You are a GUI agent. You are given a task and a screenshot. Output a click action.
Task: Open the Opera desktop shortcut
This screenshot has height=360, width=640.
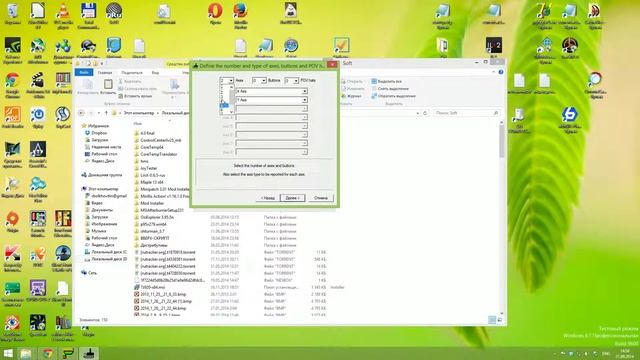pos(215,13)
